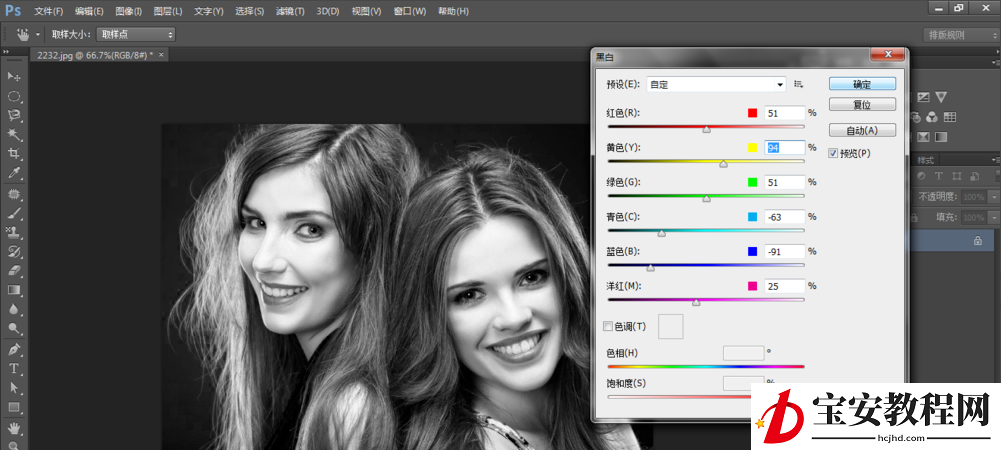
Task: Open the Hand tool preset picker arrow
Action: click(x=38, y=34)
